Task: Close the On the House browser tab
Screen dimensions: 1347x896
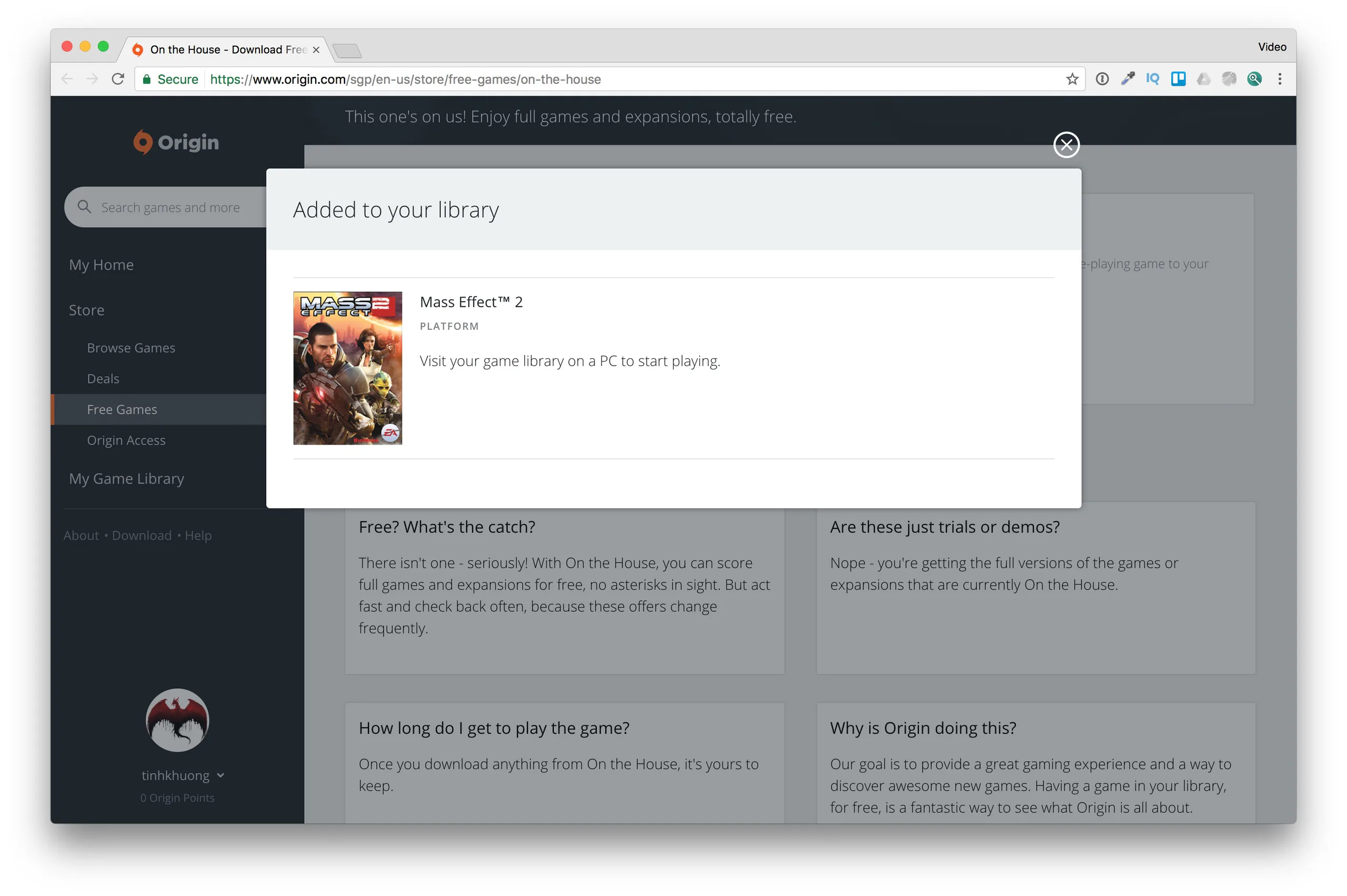Action: pyautogui.click(x=316, y=49)
